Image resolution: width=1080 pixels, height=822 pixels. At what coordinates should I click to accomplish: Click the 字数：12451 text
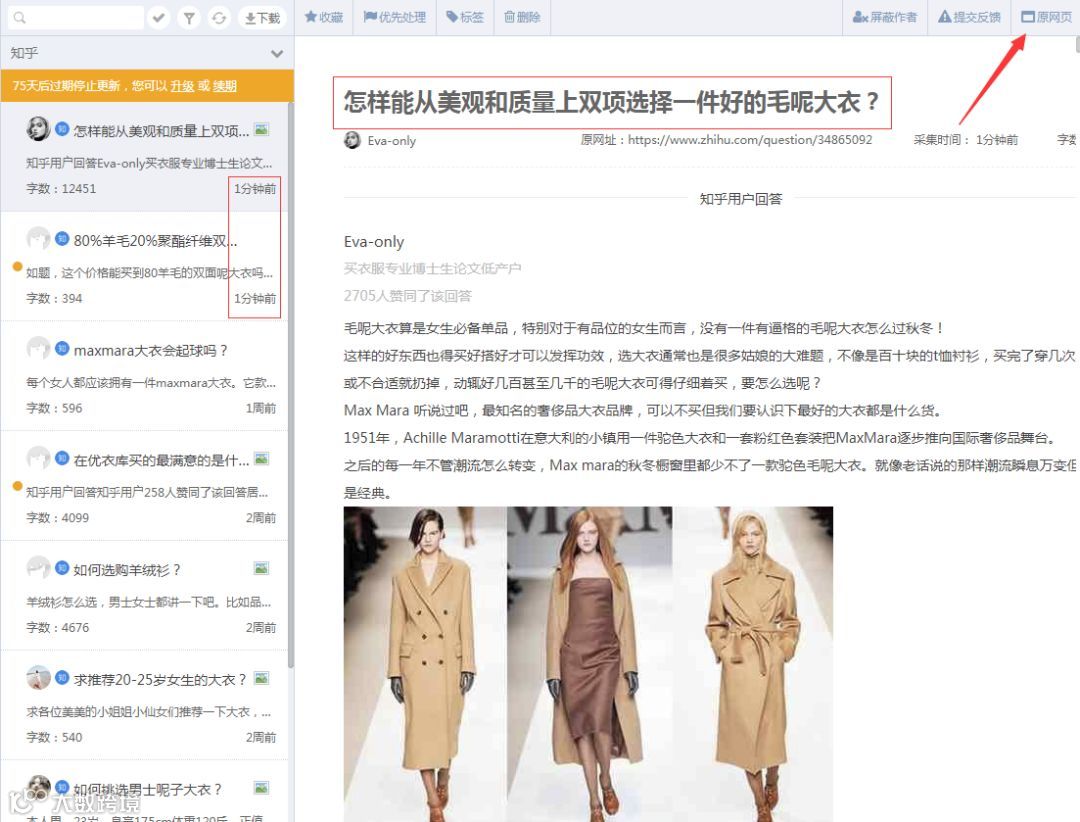tap(61, 188)
